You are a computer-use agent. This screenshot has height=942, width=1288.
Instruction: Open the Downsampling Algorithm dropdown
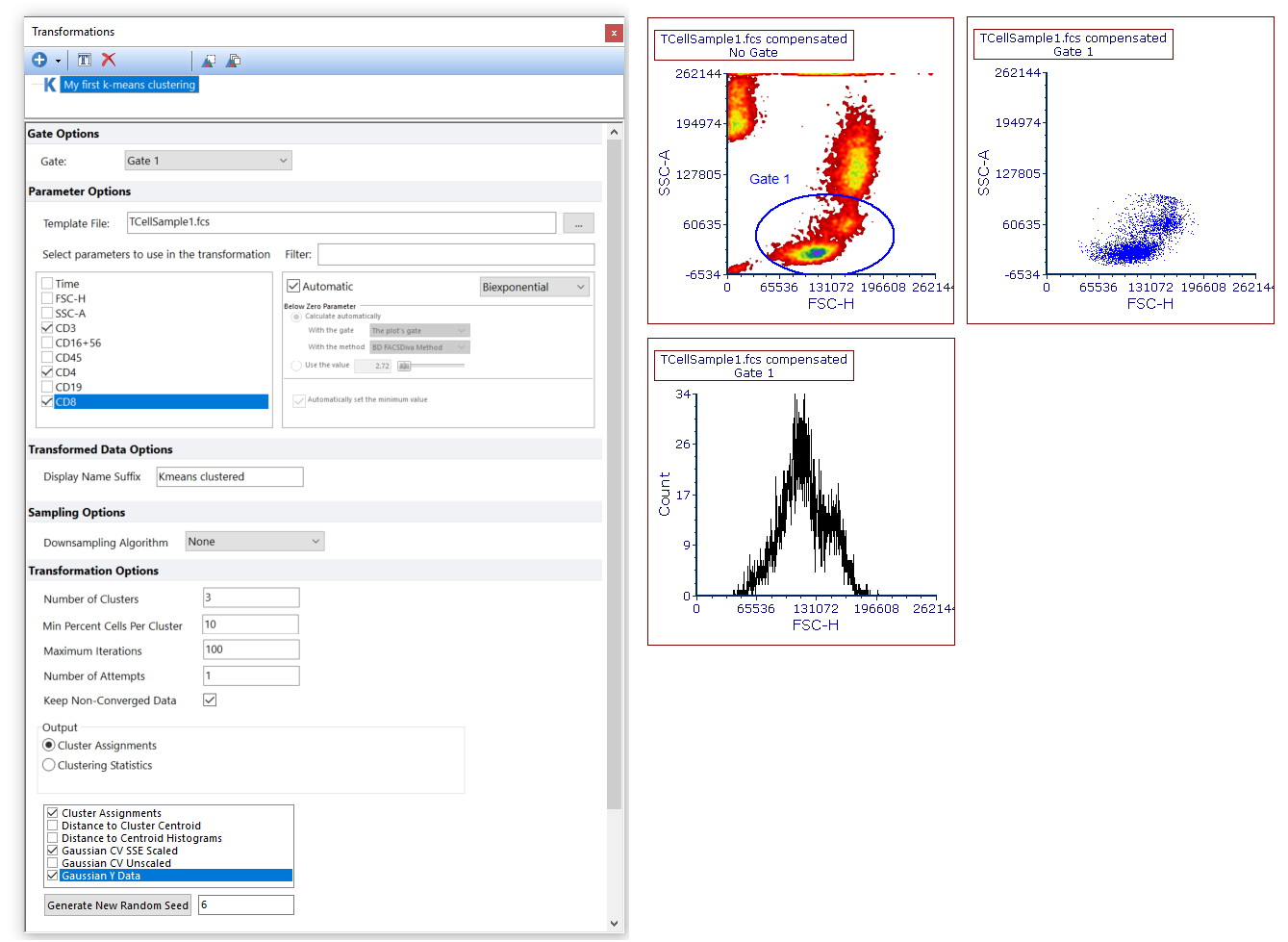click(255, 542)
